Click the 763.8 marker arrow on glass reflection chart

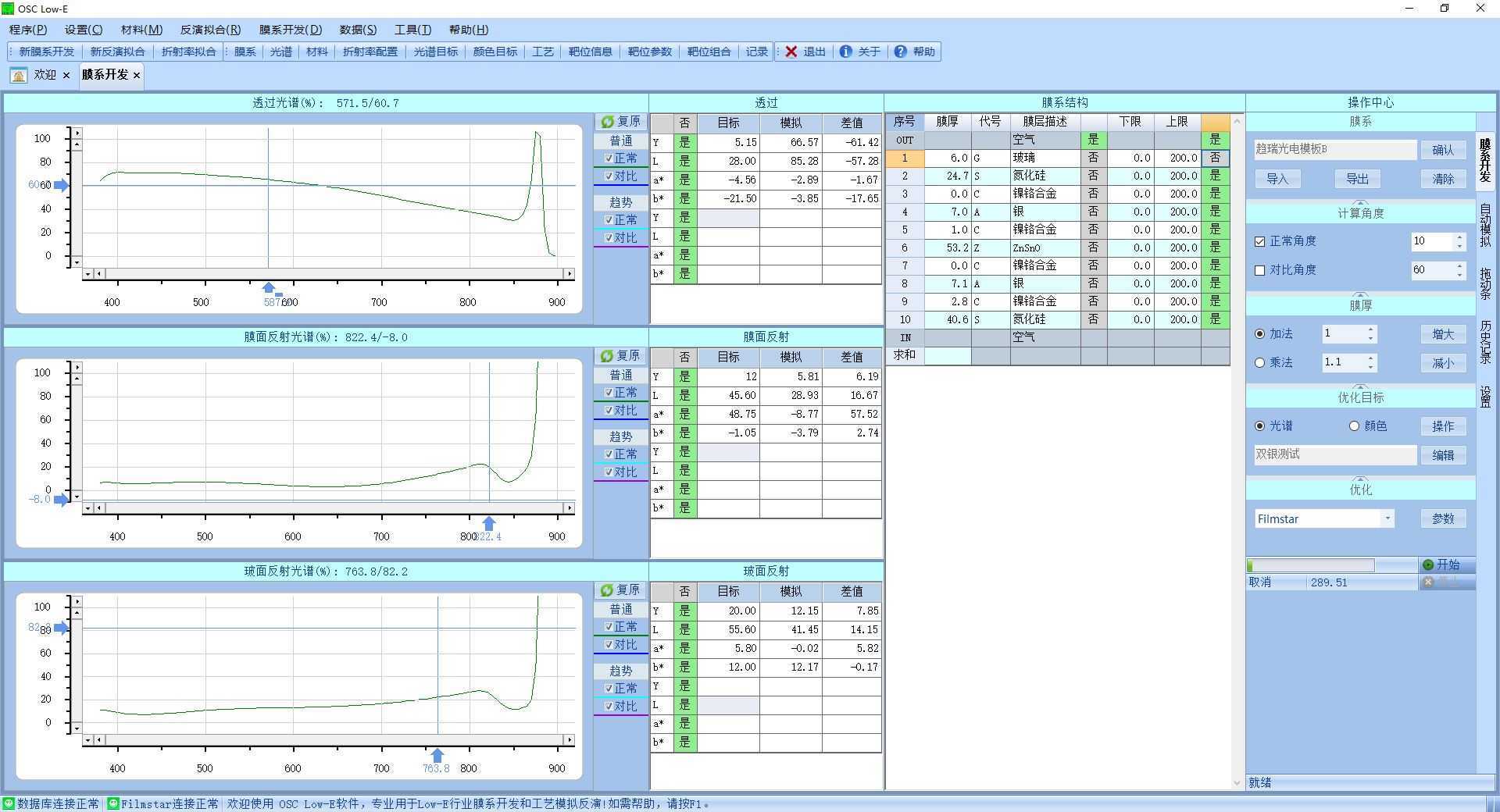click(x=437, y=755)
